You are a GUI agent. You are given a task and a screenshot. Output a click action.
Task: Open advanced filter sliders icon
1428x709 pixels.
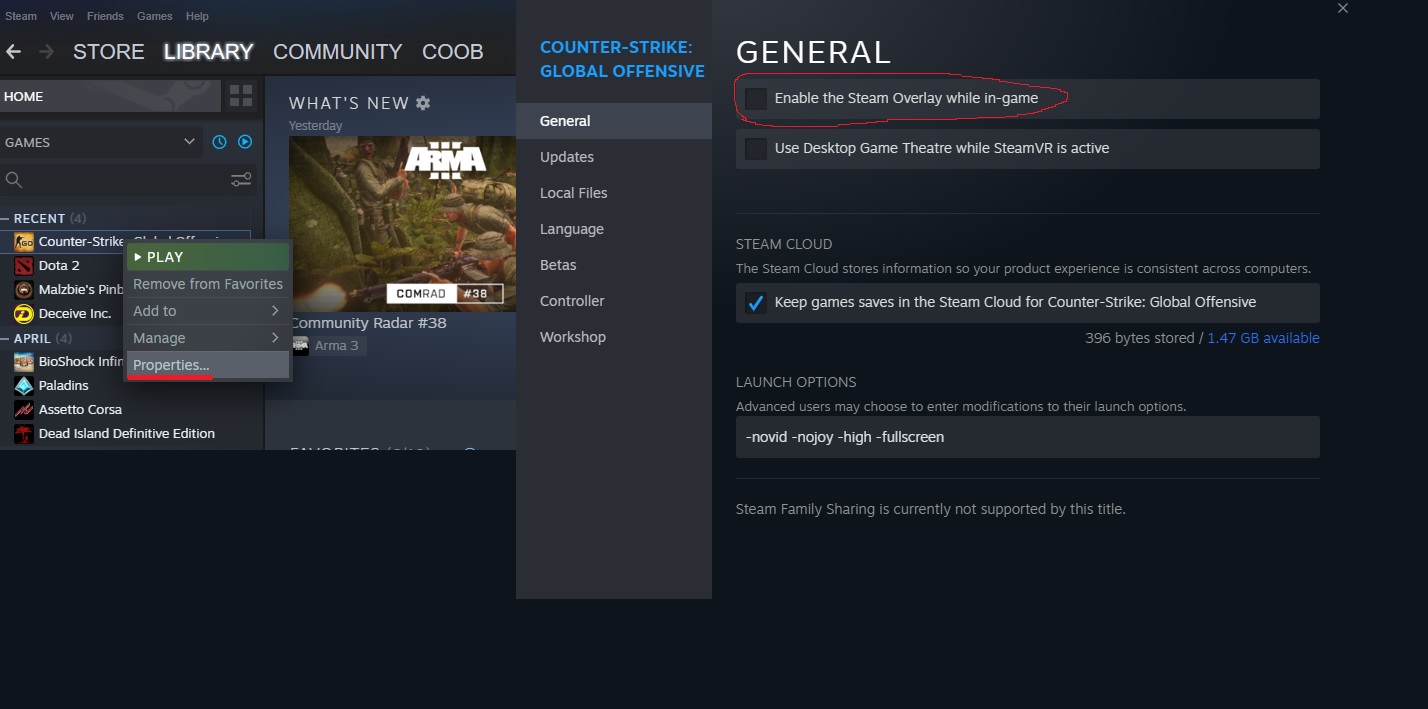241,180
